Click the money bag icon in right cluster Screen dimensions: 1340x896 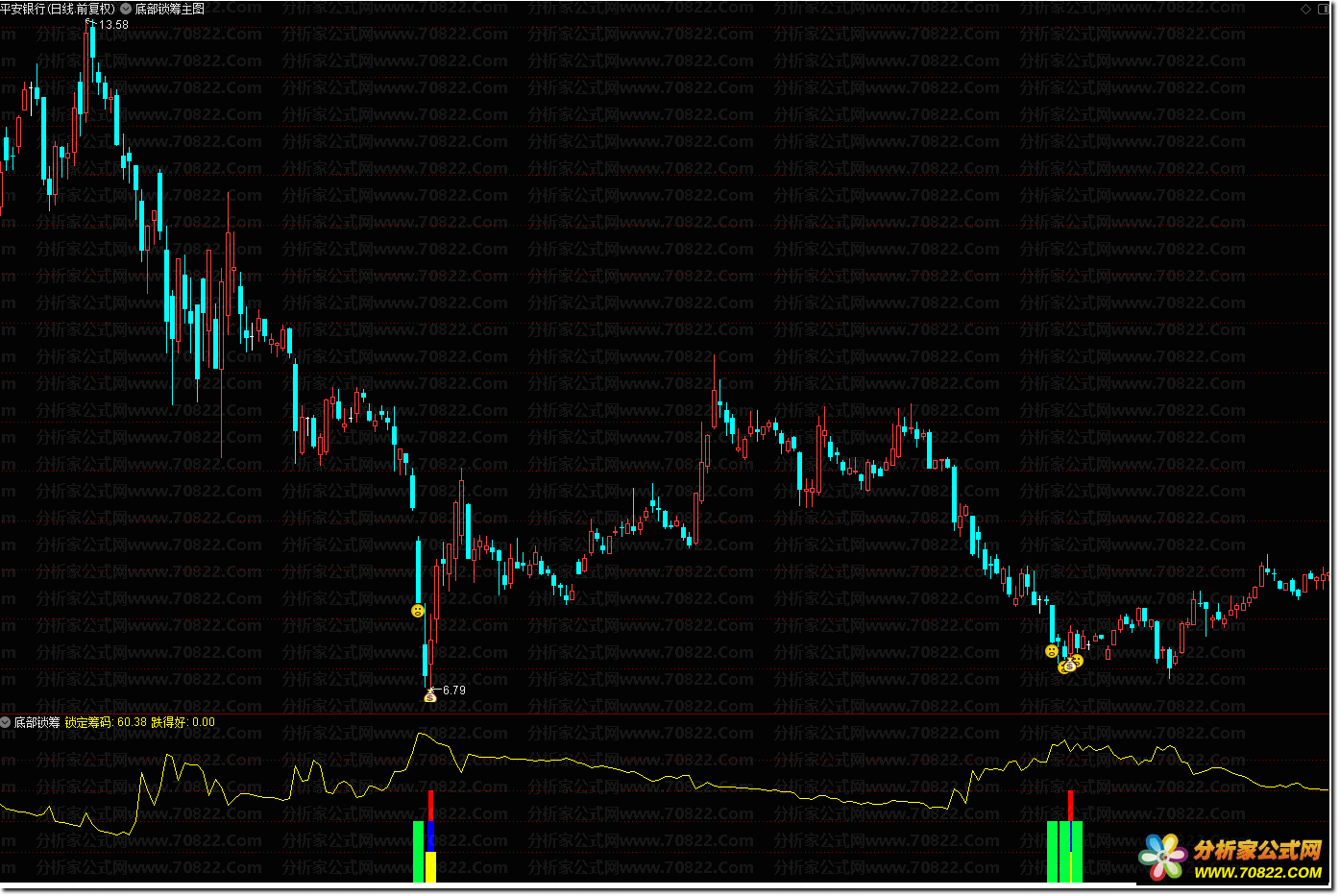point(1070,665)
